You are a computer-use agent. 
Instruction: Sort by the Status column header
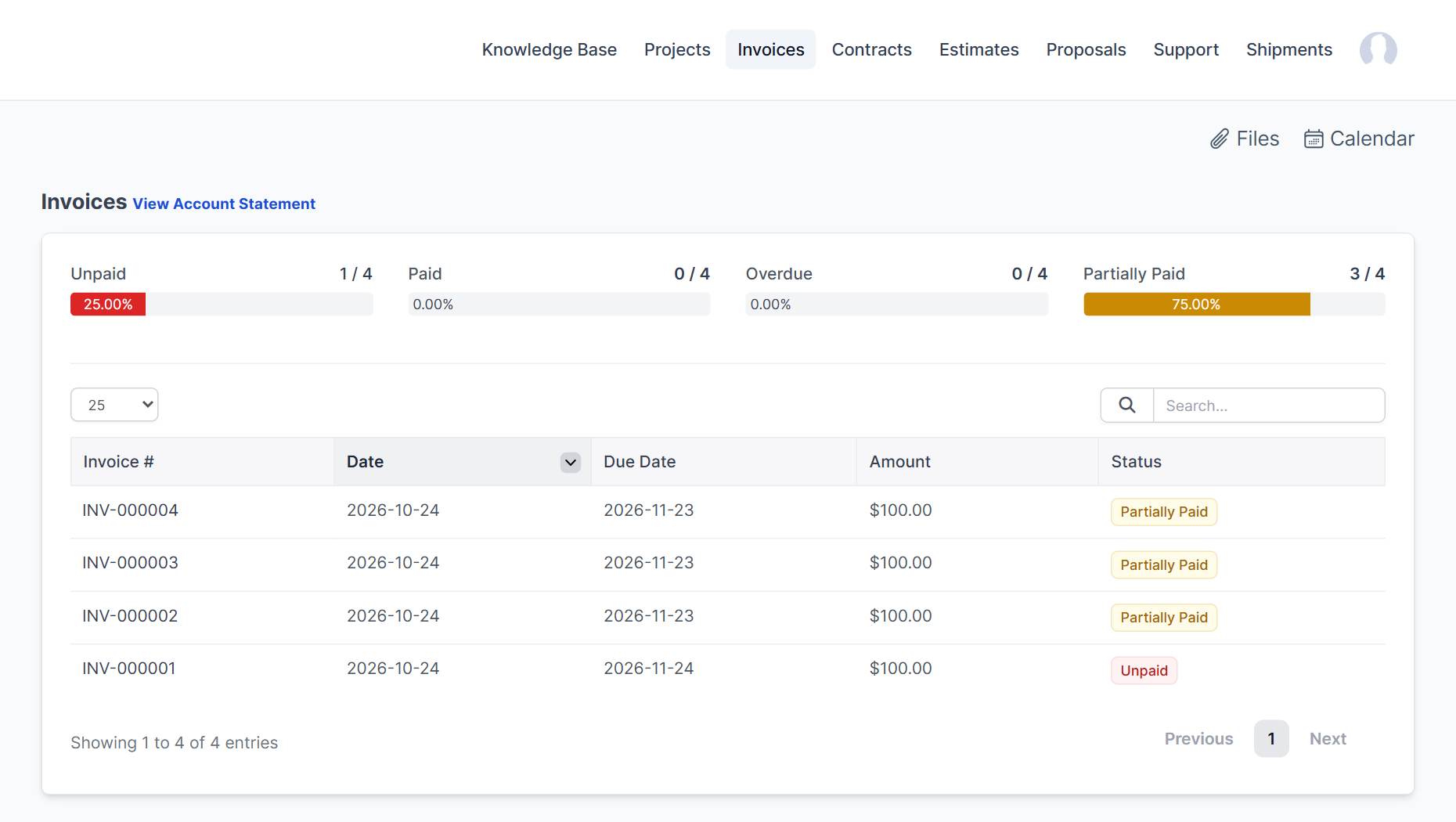[1242, 462]
